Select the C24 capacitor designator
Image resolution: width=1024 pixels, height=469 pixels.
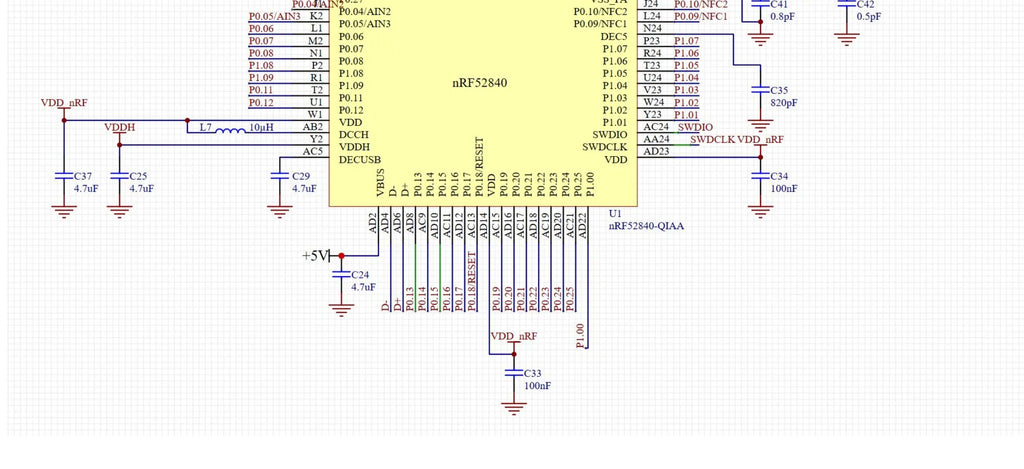point(360,275)
